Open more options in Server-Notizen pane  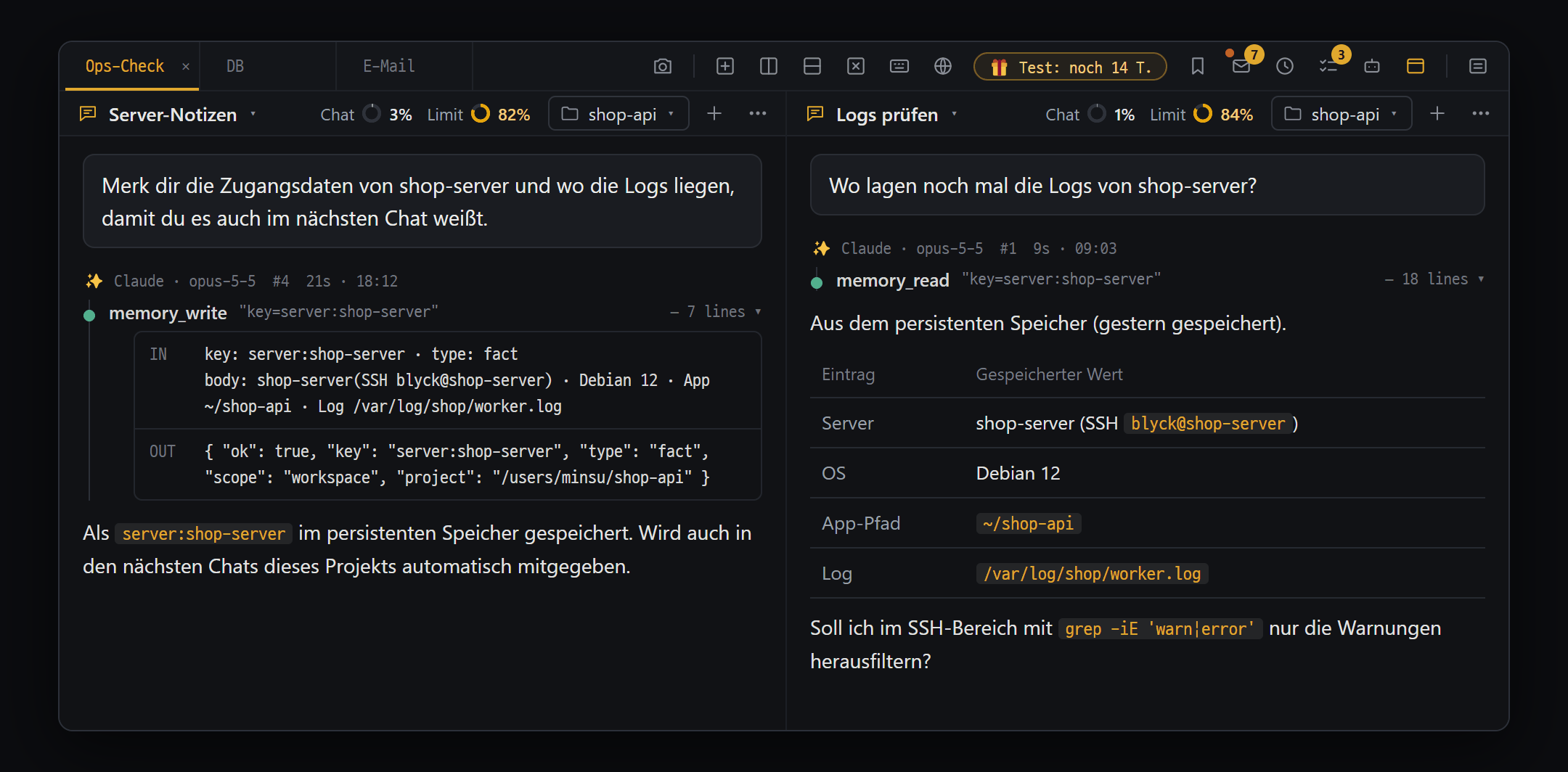[x=758, y=114]
